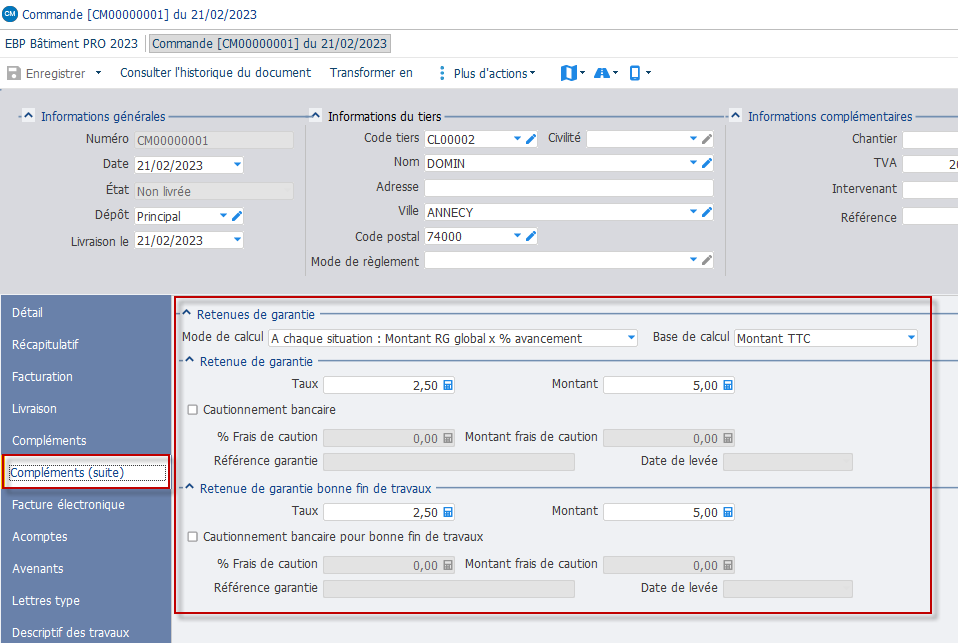Click the pencil icon beside Dépôt Principal
958x643 pixels.
237,216
